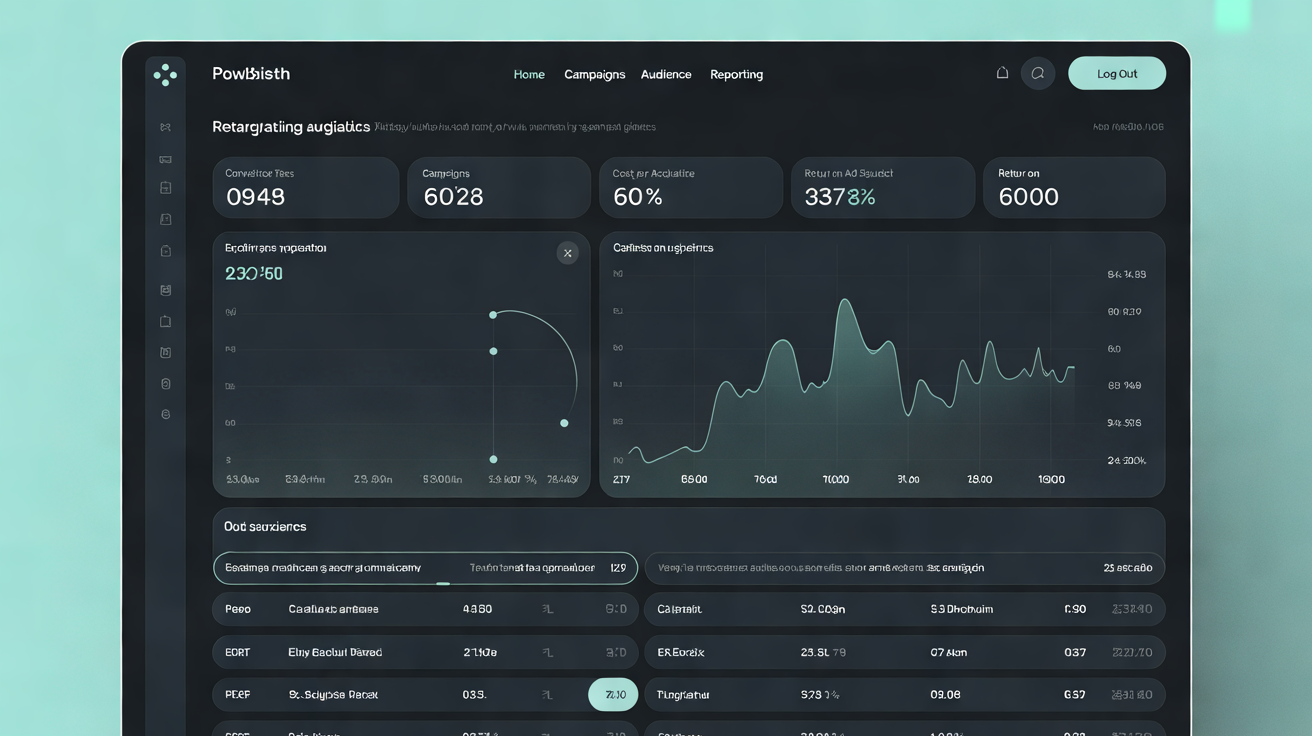Click the "Calatailt" row in the right table
The height and width of the screenshot is (736, 1312).
pos(905,609)
